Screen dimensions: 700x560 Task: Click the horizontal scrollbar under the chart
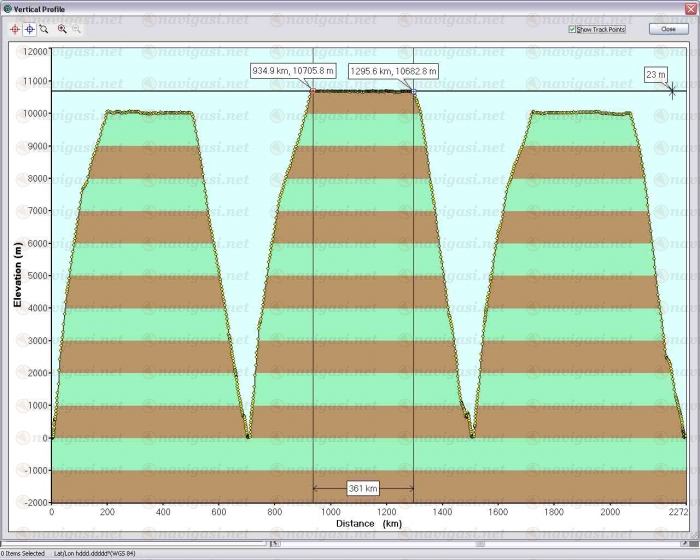(140, 543)
